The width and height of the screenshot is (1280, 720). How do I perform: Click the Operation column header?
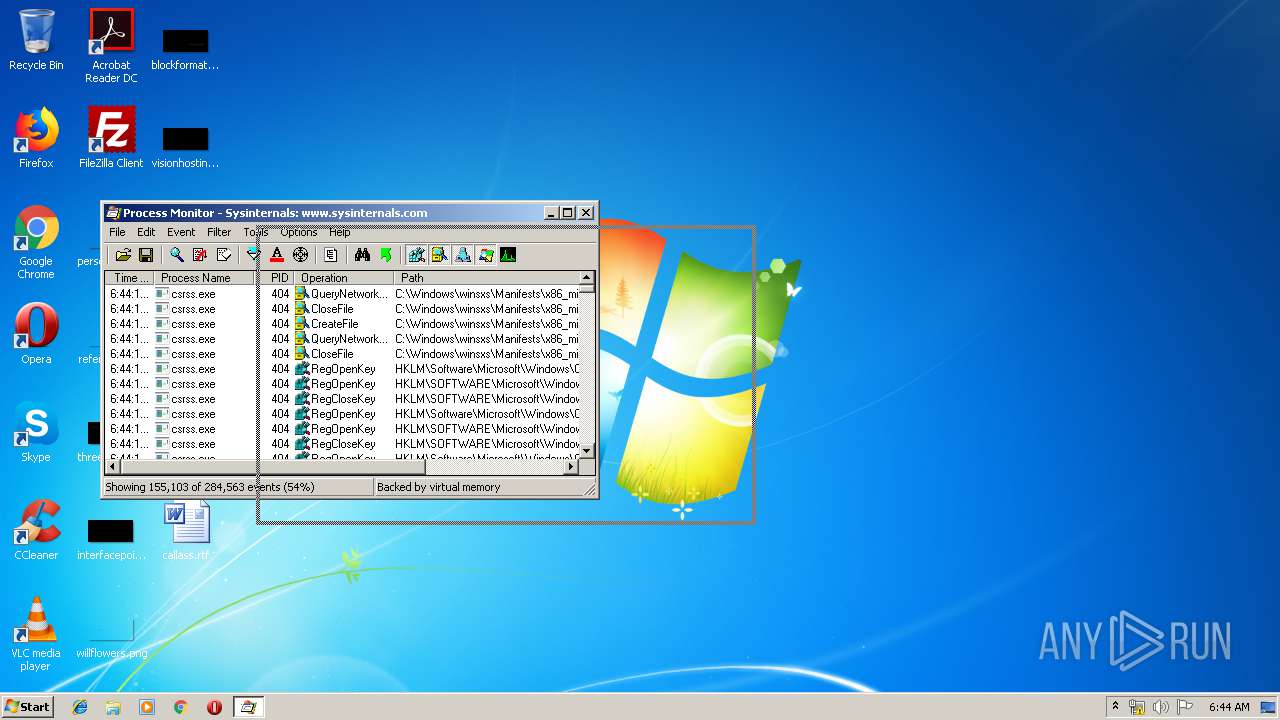(343, 278)
